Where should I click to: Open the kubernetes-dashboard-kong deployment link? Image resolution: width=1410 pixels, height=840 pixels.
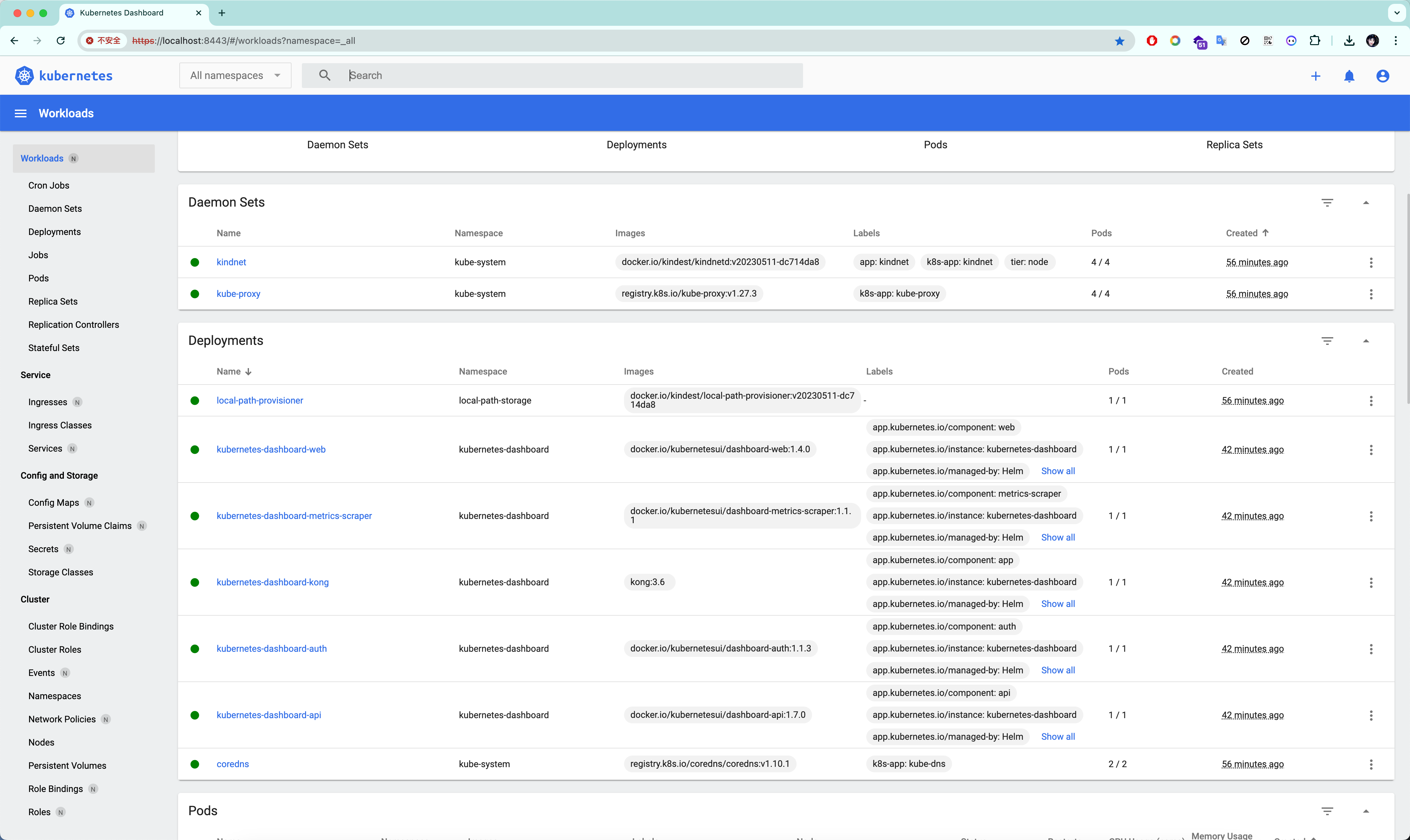point(273,582)
